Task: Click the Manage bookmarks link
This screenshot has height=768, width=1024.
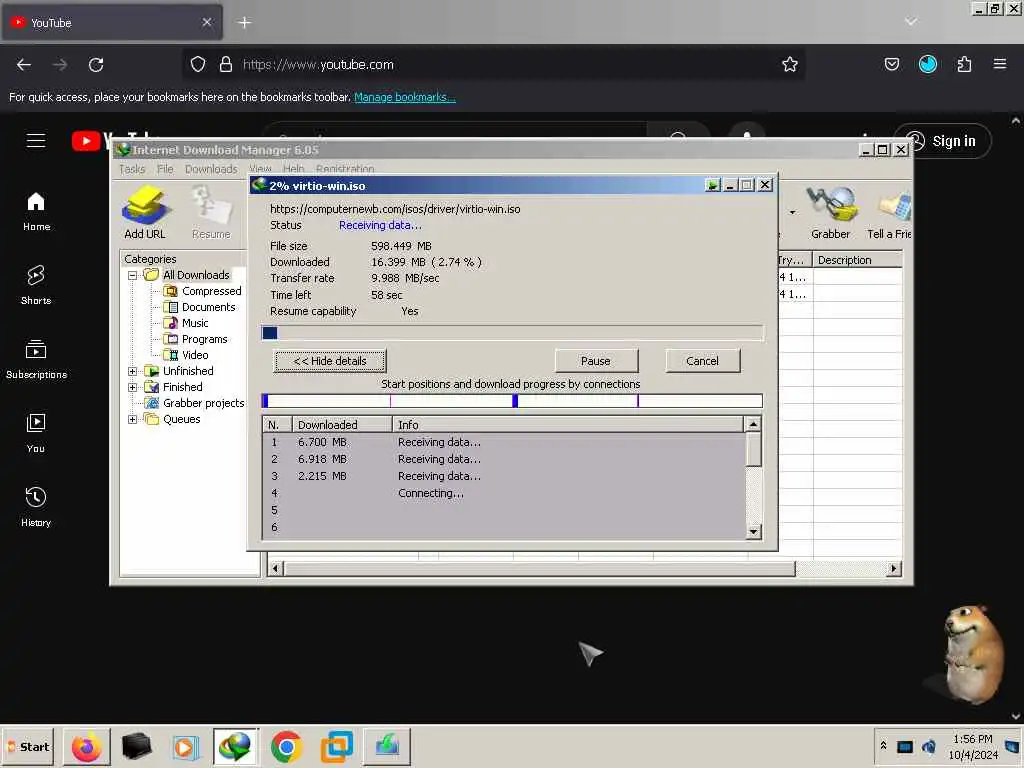Action: point(404,97)
